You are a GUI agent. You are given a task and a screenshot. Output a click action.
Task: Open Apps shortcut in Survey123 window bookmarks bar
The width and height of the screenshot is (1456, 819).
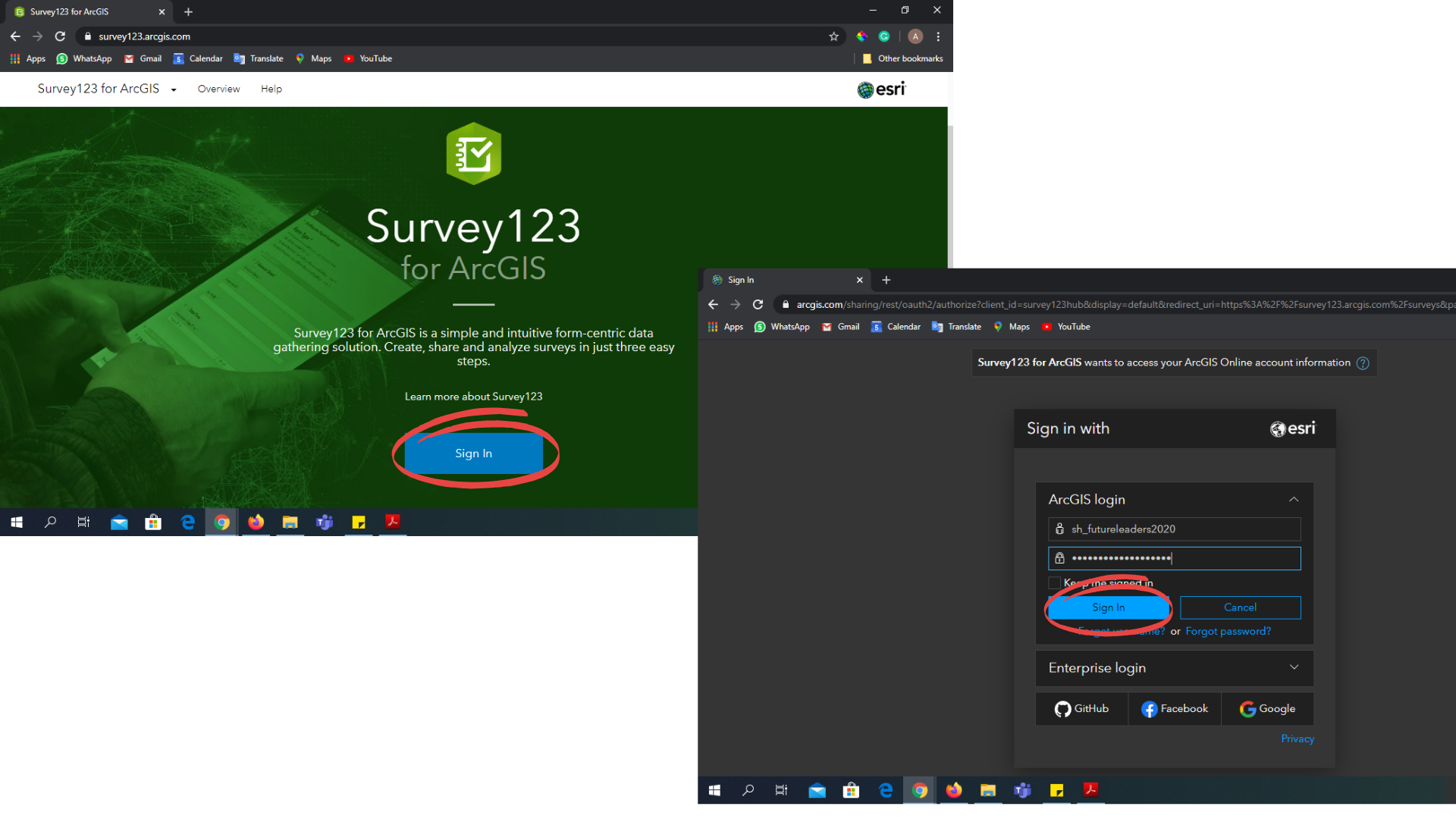tap(27, 58)
